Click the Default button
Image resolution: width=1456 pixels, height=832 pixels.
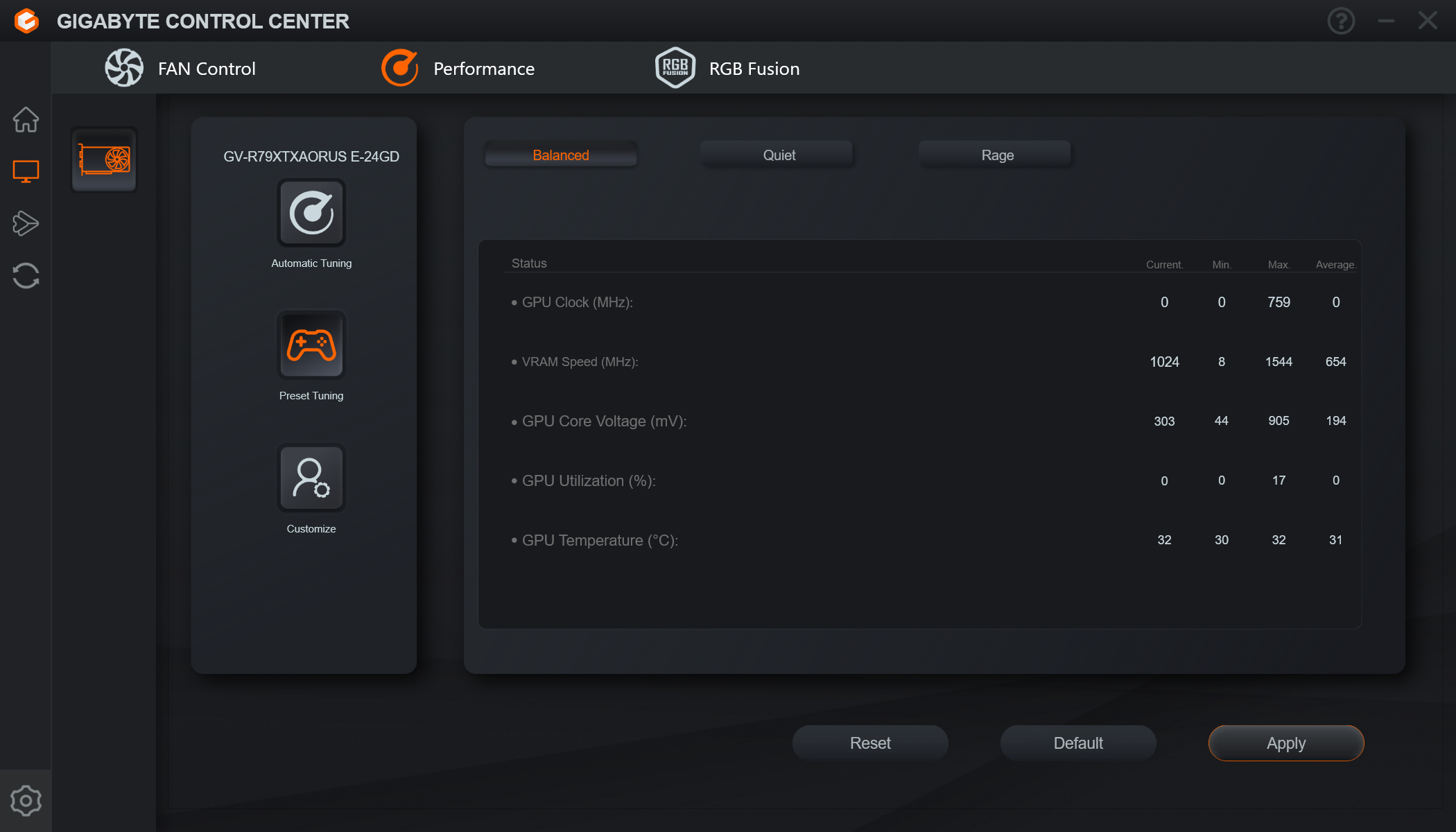coord(1078,743)
